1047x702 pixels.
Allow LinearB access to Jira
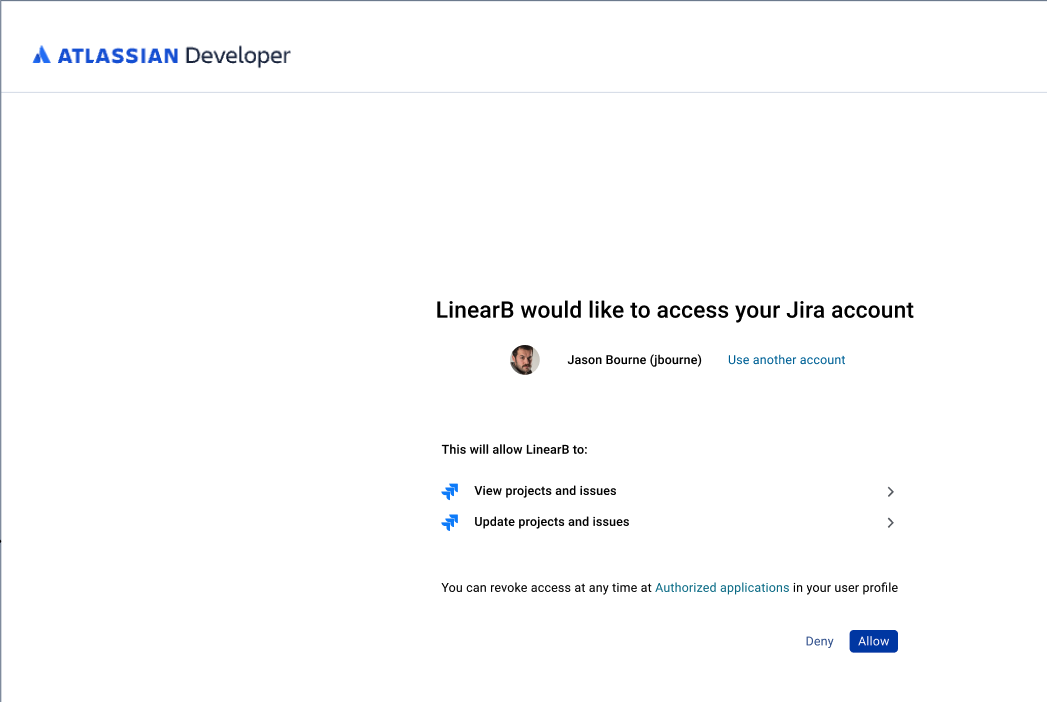(x=873, y=641)
